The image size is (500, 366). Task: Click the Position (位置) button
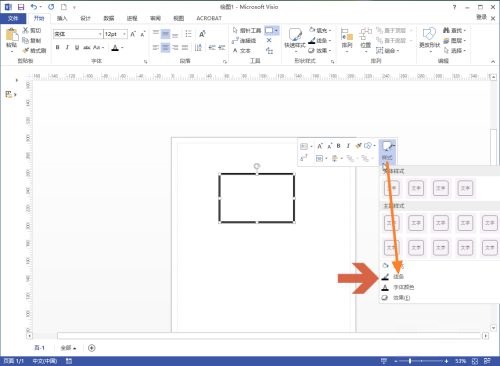click(366, 39)
